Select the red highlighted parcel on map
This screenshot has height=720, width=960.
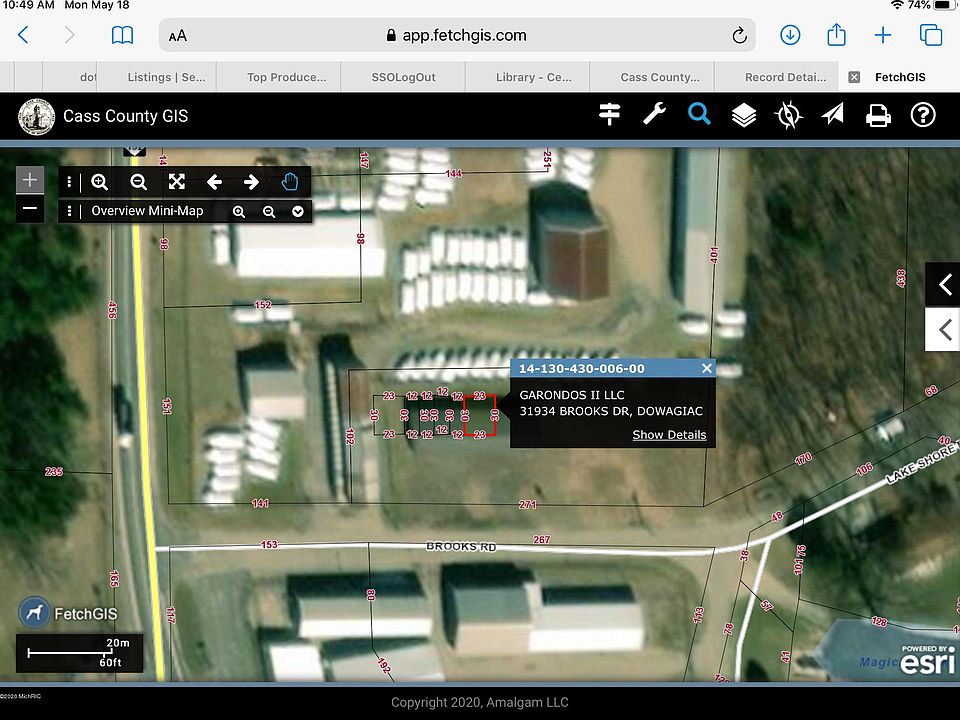coord(479,415)
